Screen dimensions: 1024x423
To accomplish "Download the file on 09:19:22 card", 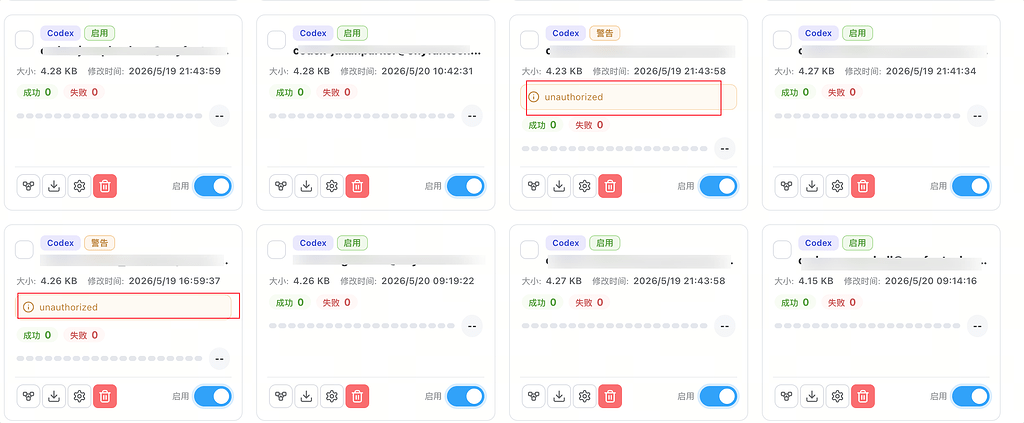I will [x=306, y=396].
